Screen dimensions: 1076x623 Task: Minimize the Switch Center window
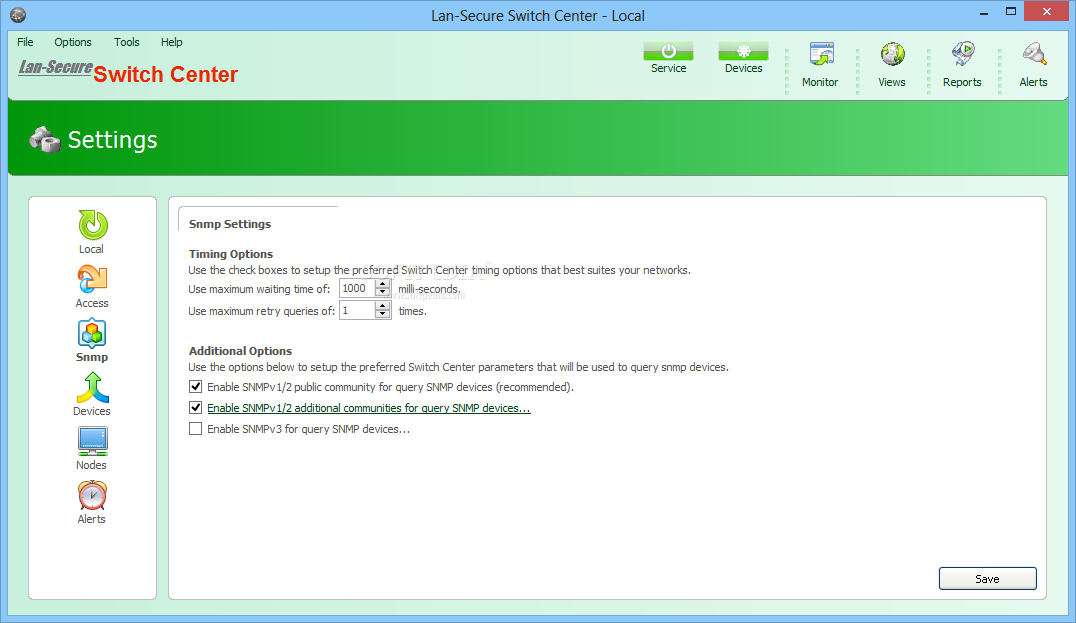point(984,12)
